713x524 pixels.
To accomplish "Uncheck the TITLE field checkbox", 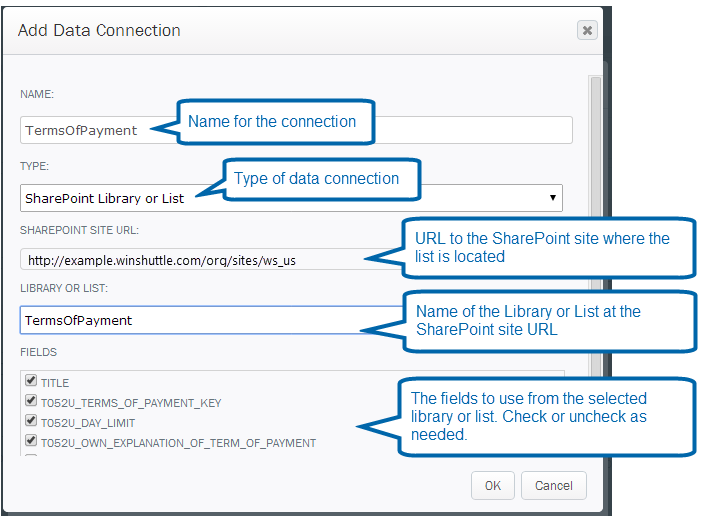I will [x=31, y=380].
